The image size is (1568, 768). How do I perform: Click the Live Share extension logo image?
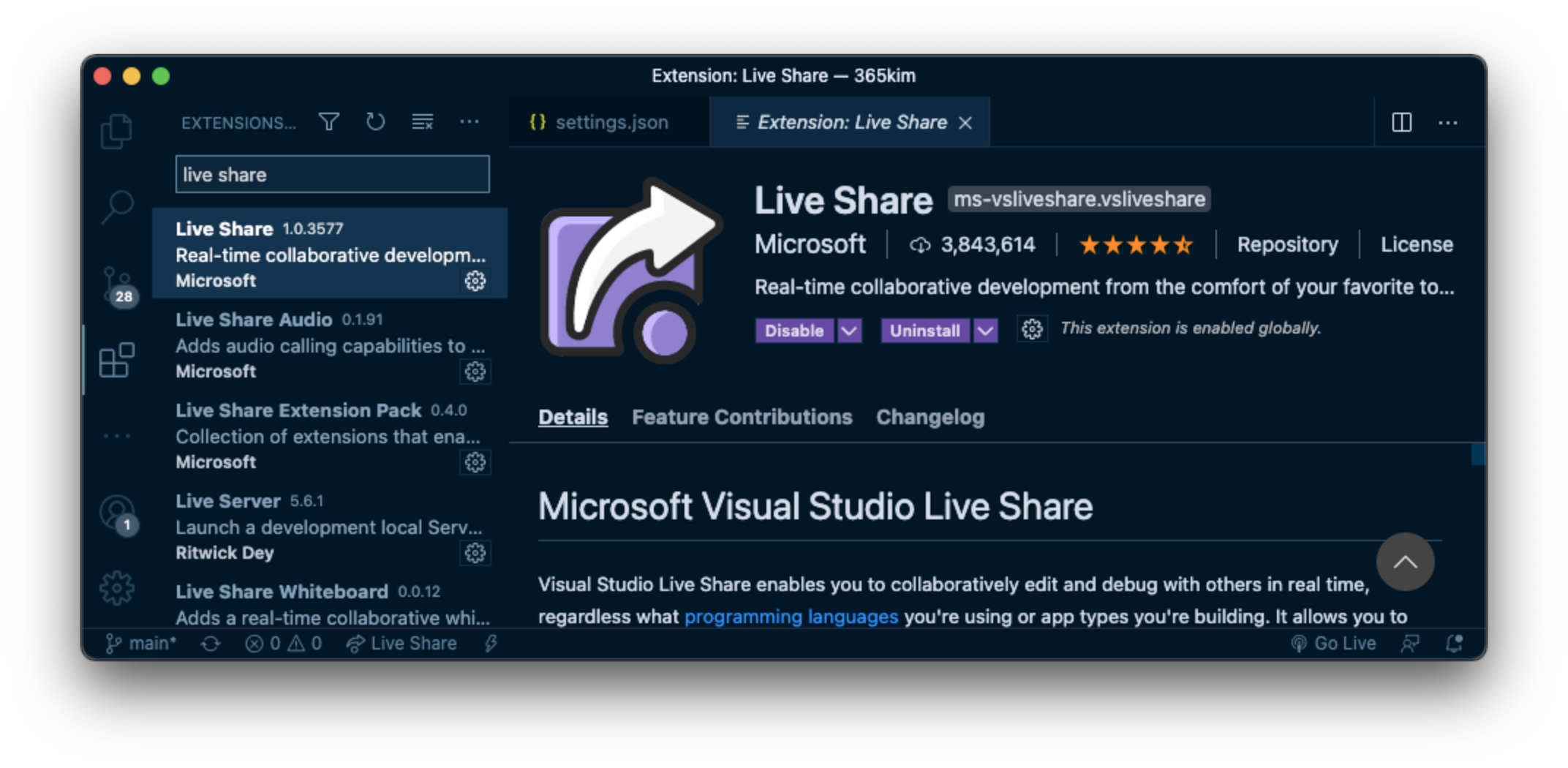tap(630, 271)
